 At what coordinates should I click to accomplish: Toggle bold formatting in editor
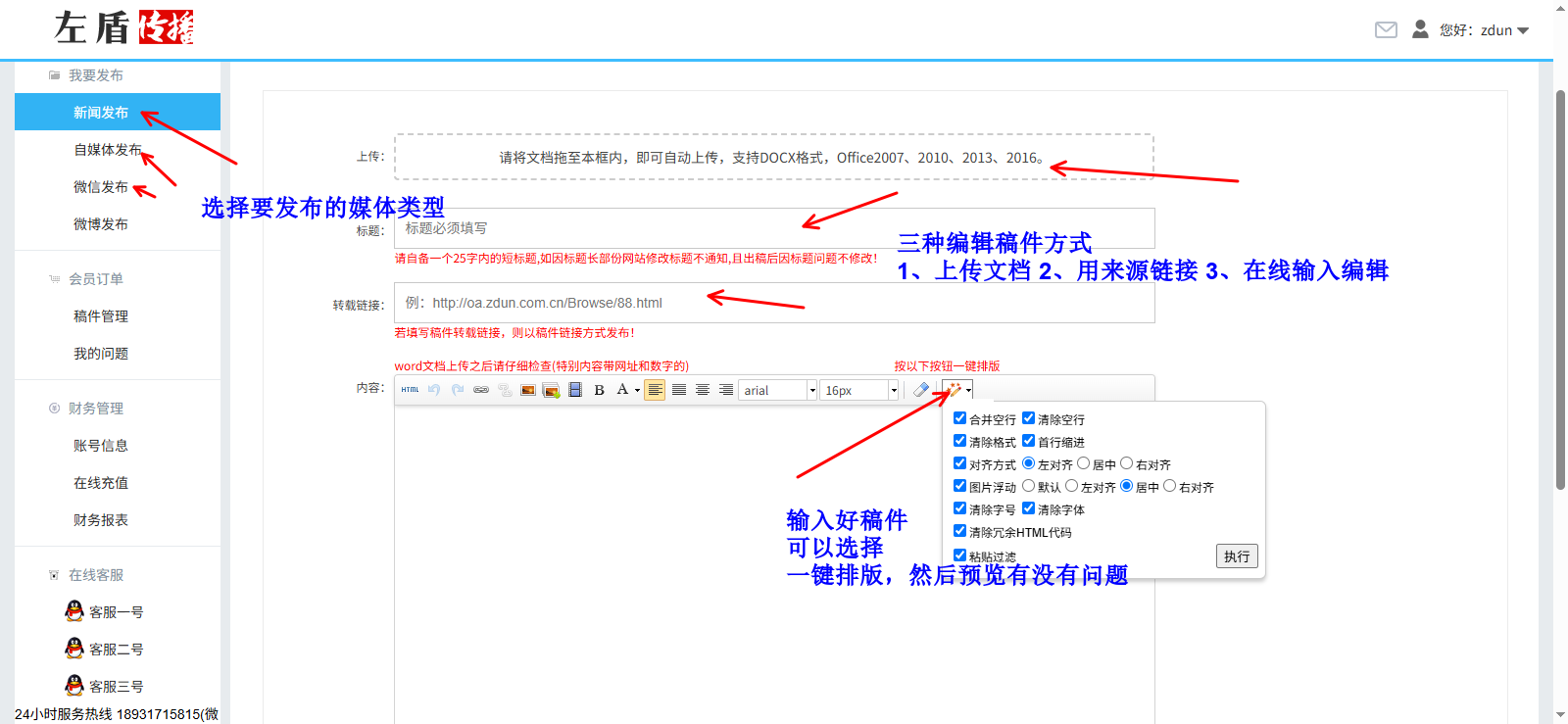(599, 390)
